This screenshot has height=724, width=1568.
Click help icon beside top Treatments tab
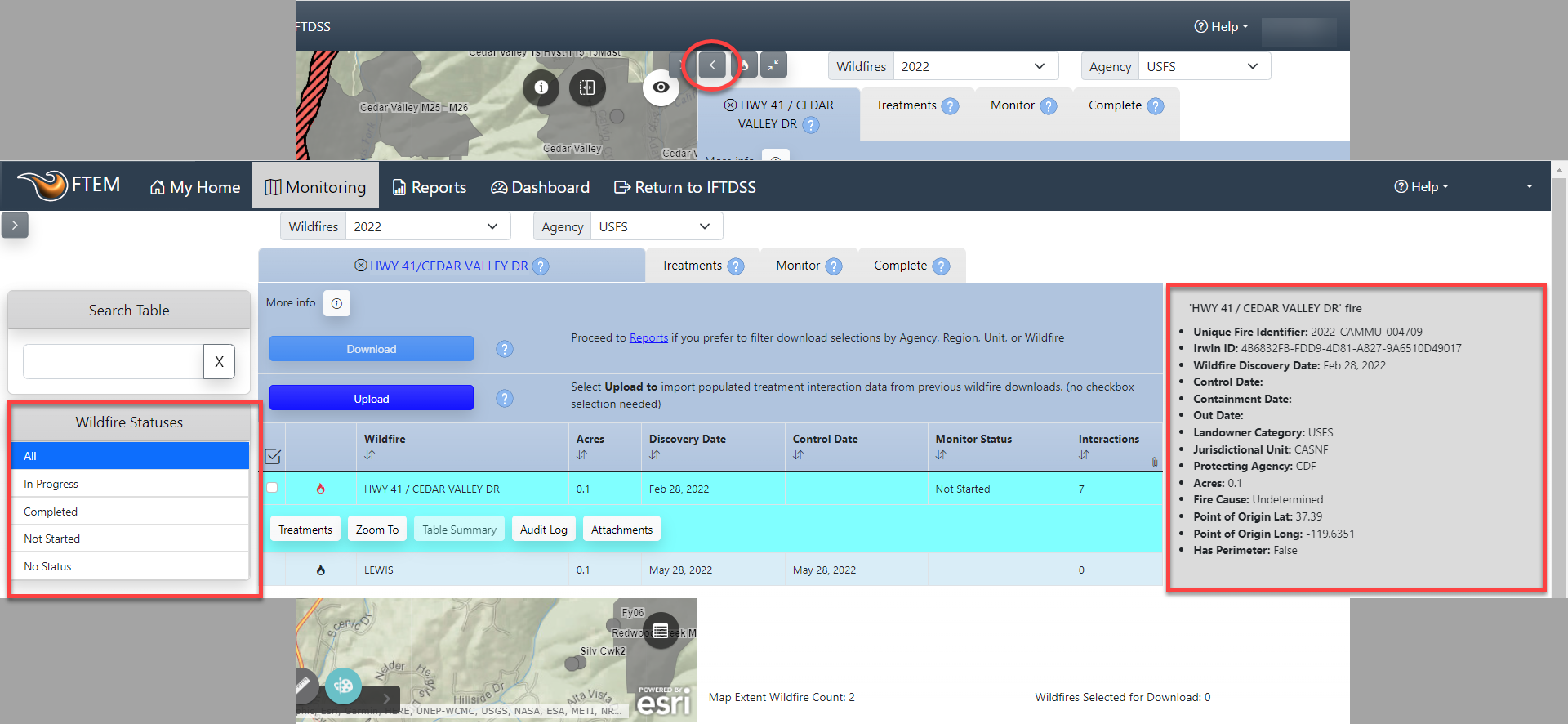(x=950, y=106)
